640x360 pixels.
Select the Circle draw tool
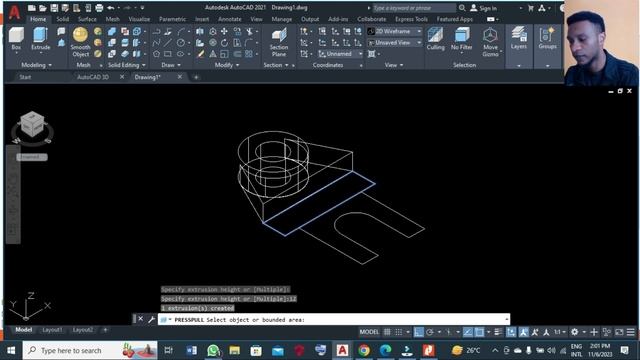coord(180,42)
